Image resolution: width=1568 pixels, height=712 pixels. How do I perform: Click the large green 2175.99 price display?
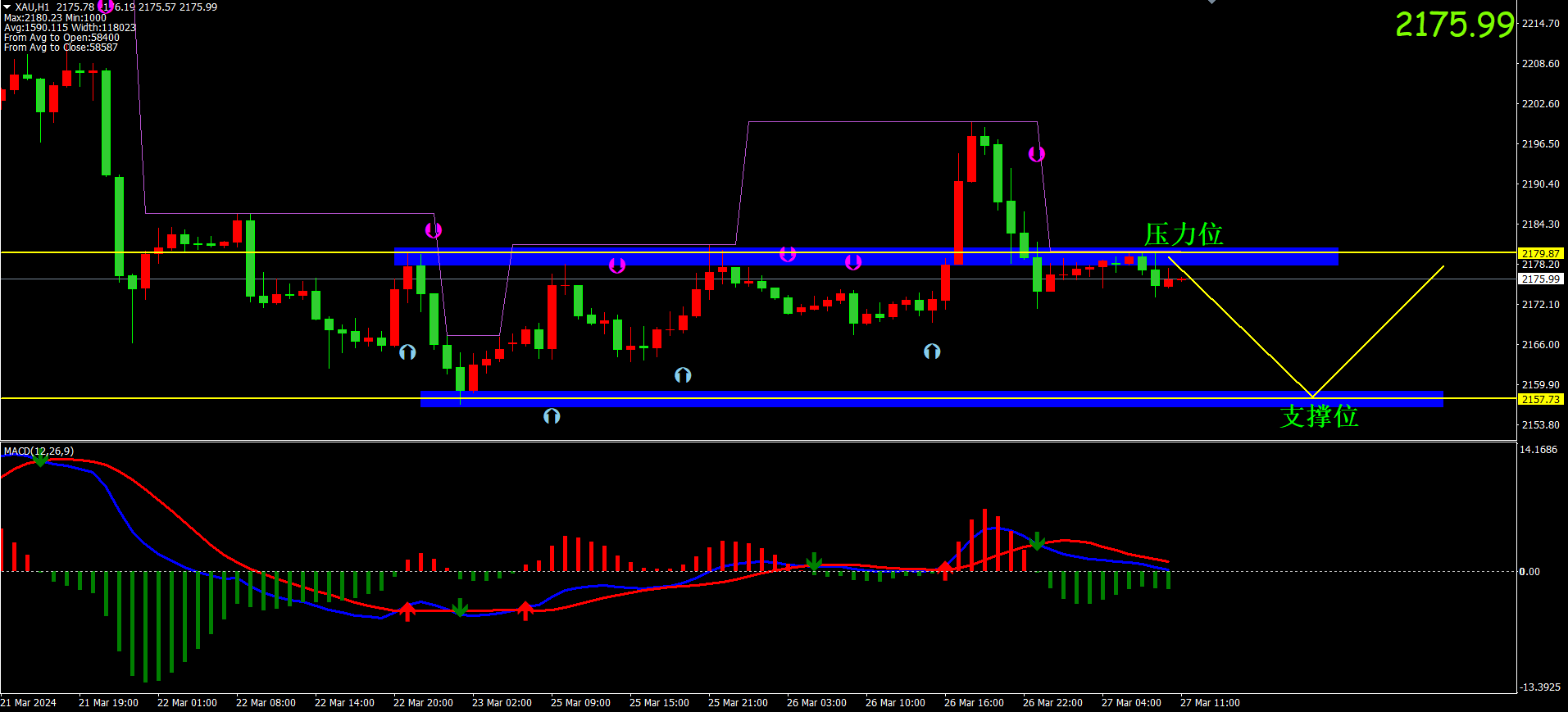(x=1454, y=25)
